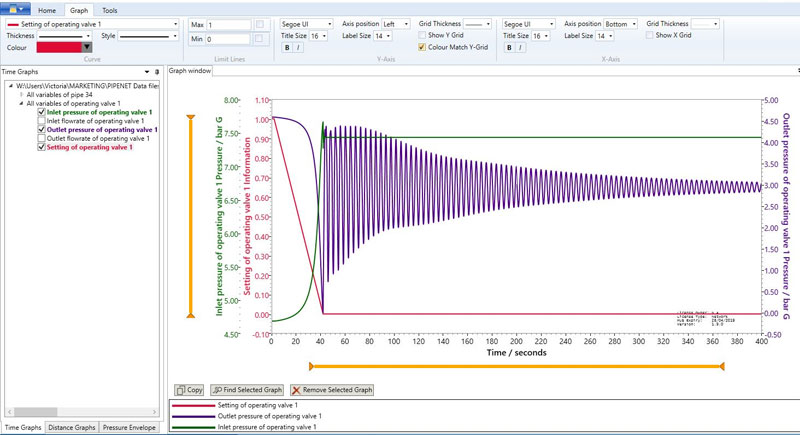Screen dimensions: 800x435
Task: Click the Copy icon button below graph
Action: click(x=180, y=390)
